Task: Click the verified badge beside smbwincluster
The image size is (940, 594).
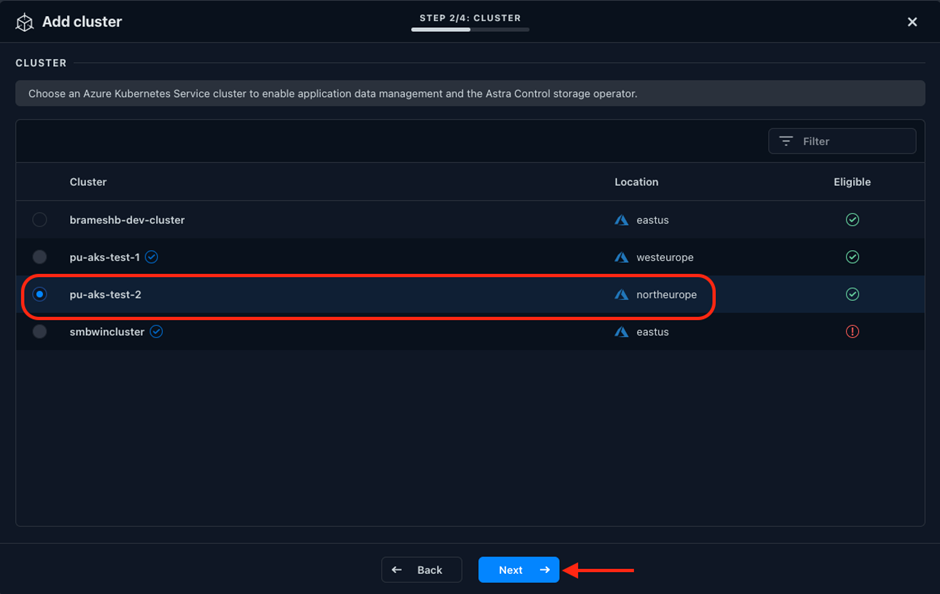Action: coord(156,331)
